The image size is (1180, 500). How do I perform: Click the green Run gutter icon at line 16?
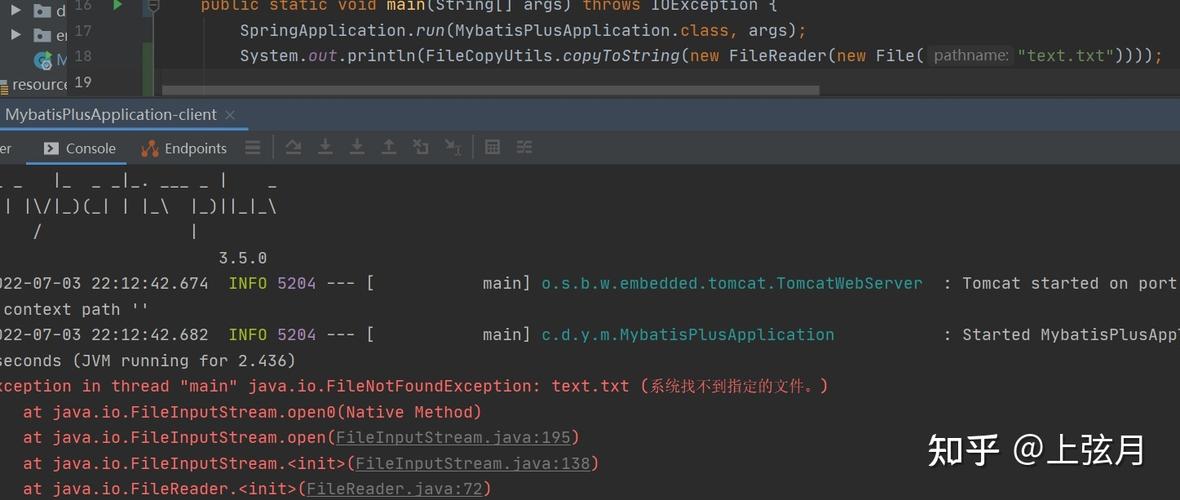118,6
